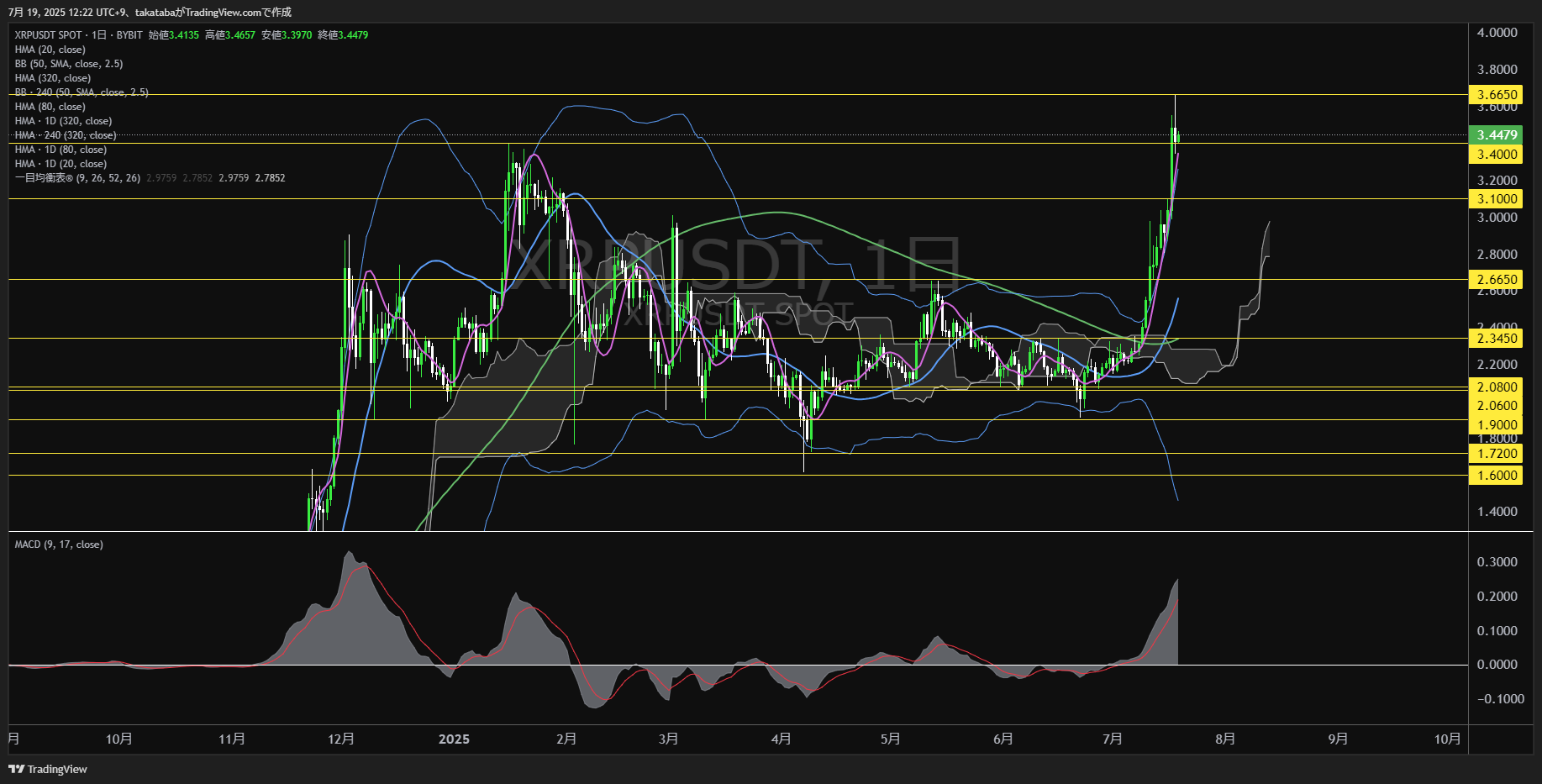Click the bold 2025 time axis label
1542x784 pixels.
(x=454, y=739)
